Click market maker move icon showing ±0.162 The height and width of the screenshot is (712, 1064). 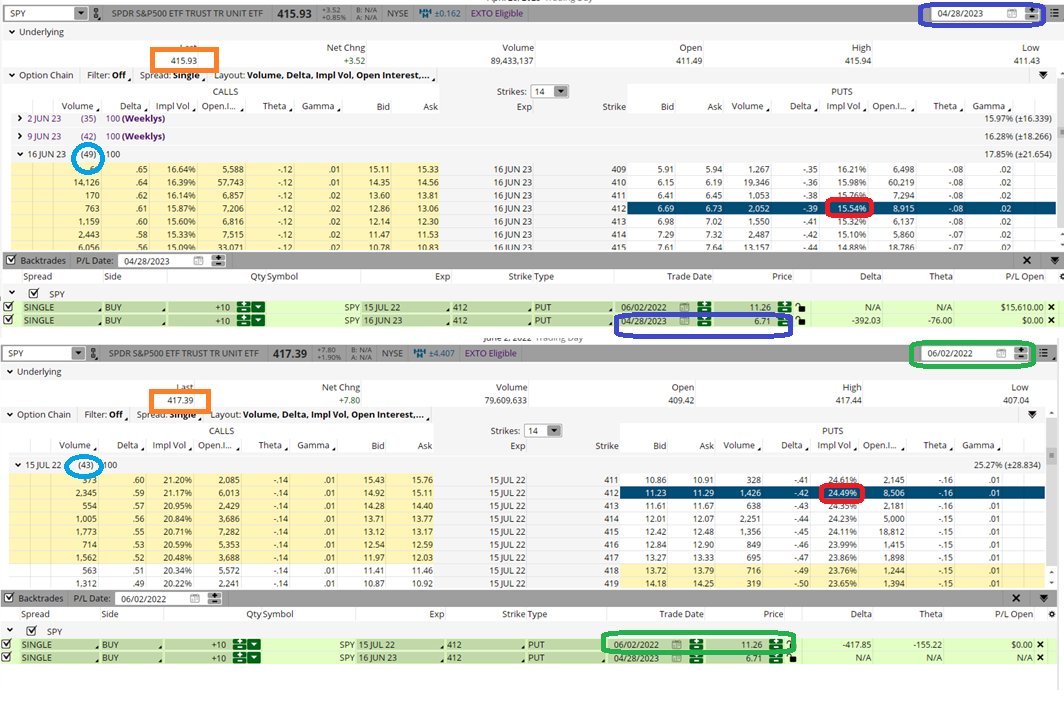(x=425, y=14)
